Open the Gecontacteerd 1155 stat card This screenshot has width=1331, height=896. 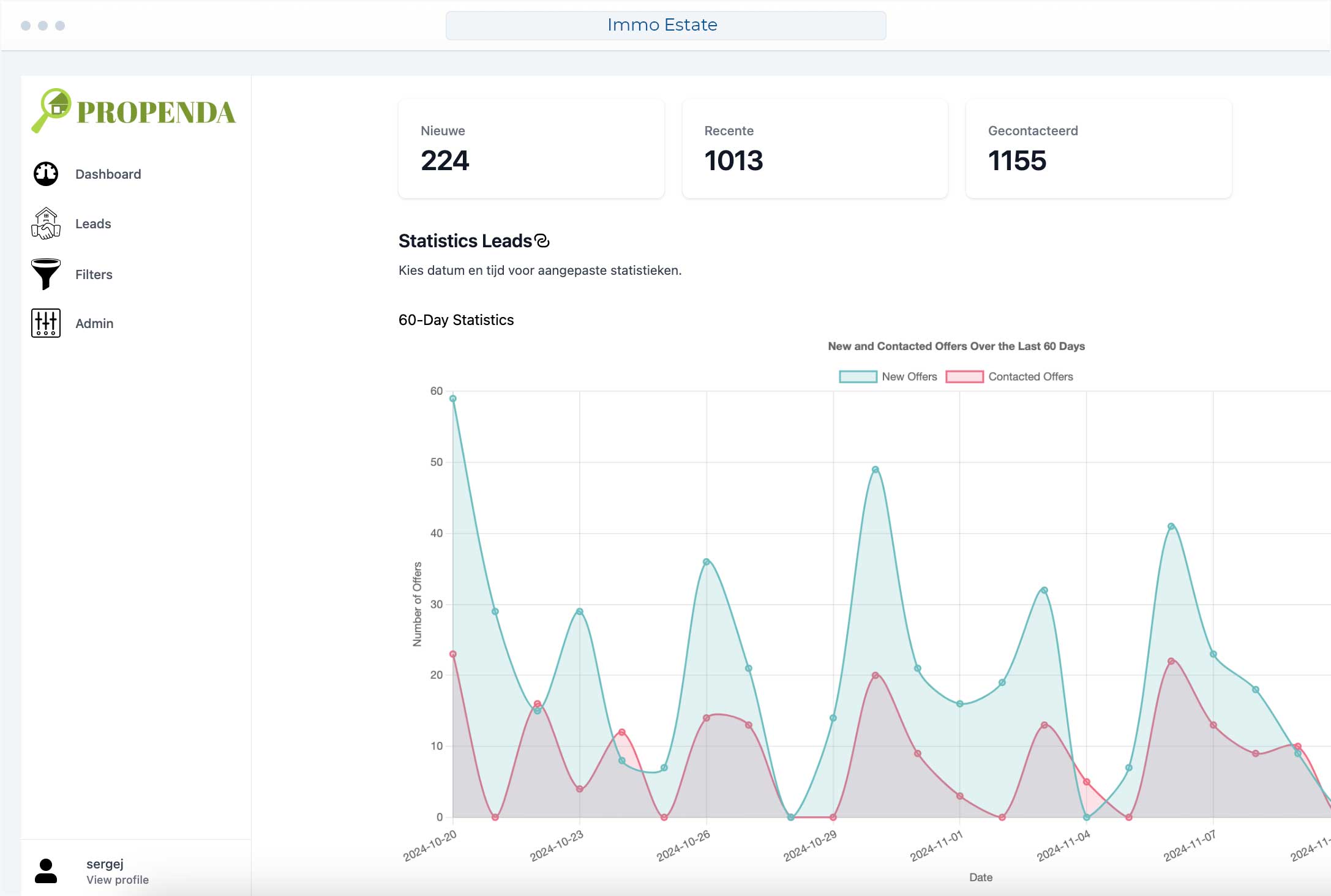tap(1098, 149)
